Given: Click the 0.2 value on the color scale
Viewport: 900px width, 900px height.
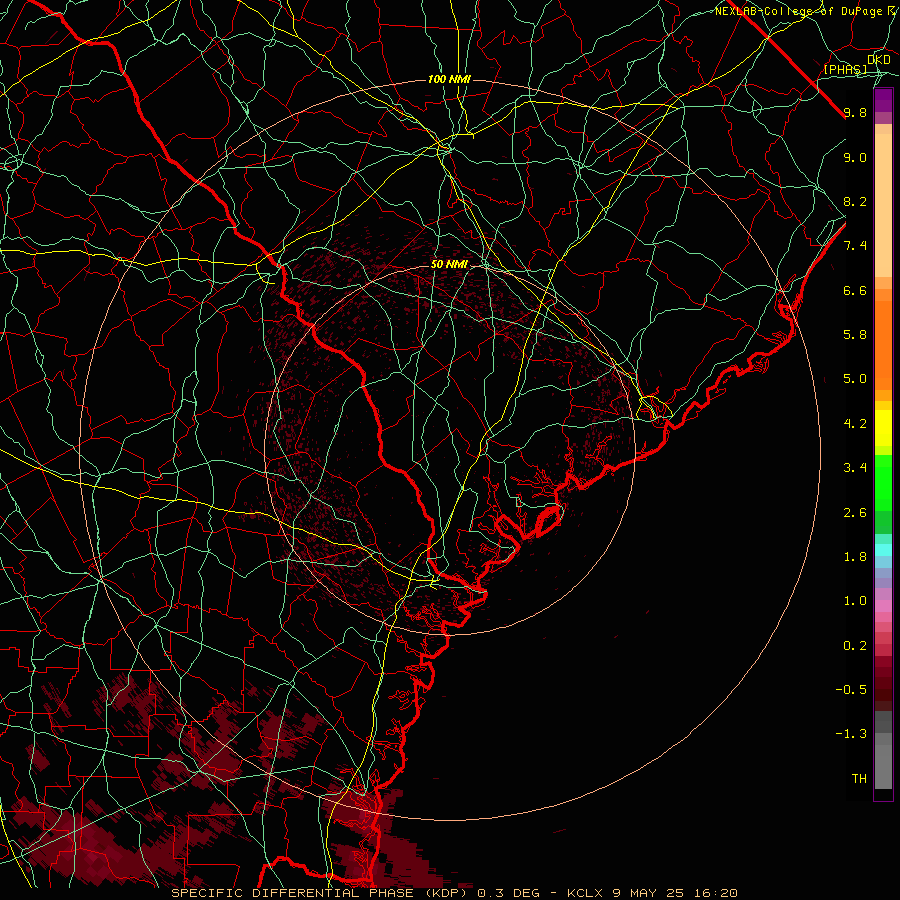Looking at the screenshot, I should [855, 646].
